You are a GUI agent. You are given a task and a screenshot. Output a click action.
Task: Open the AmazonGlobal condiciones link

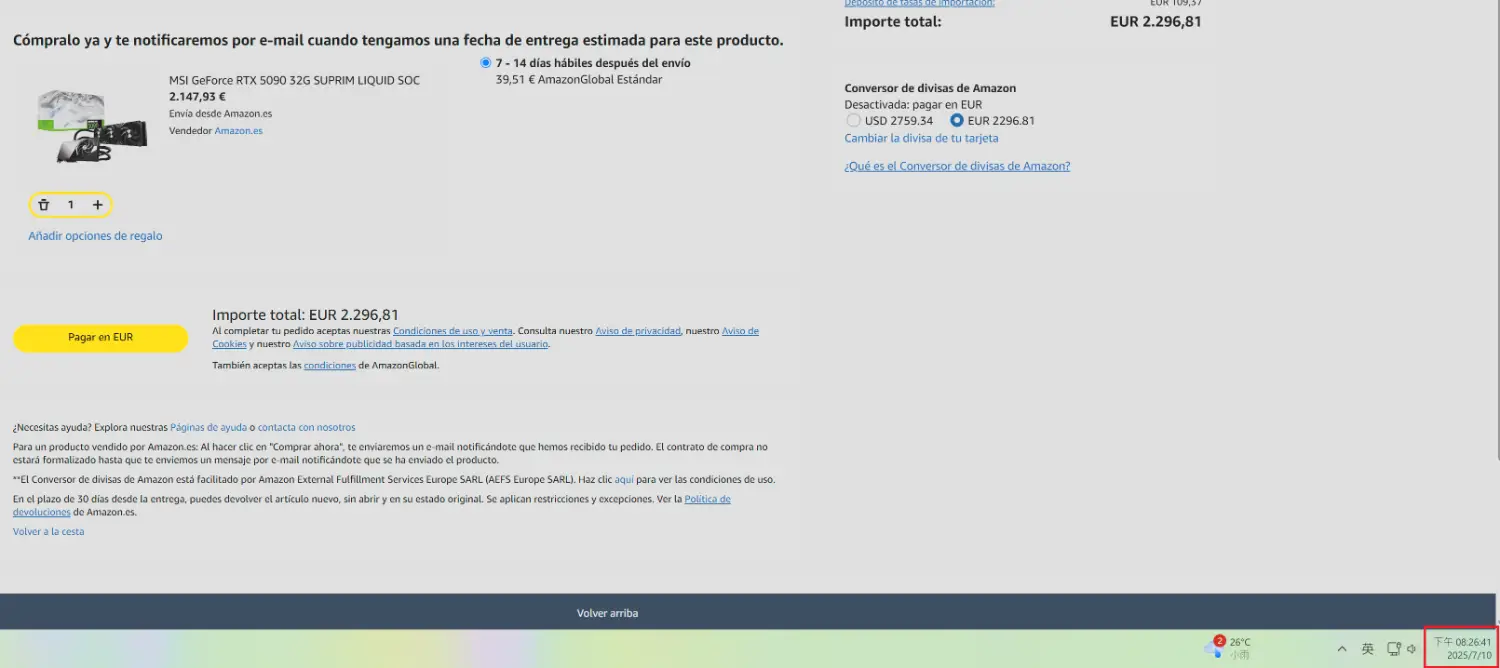pos(330,366)
